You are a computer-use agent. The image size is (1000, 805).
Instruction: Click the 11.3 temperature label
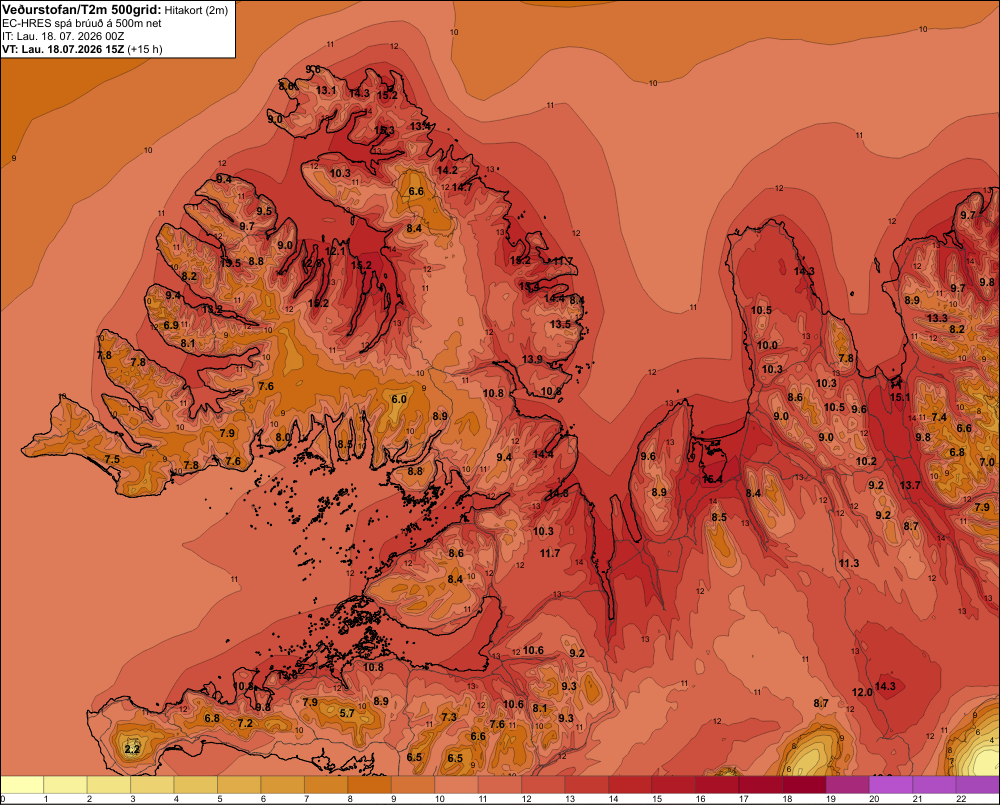(x=849, y=563)
